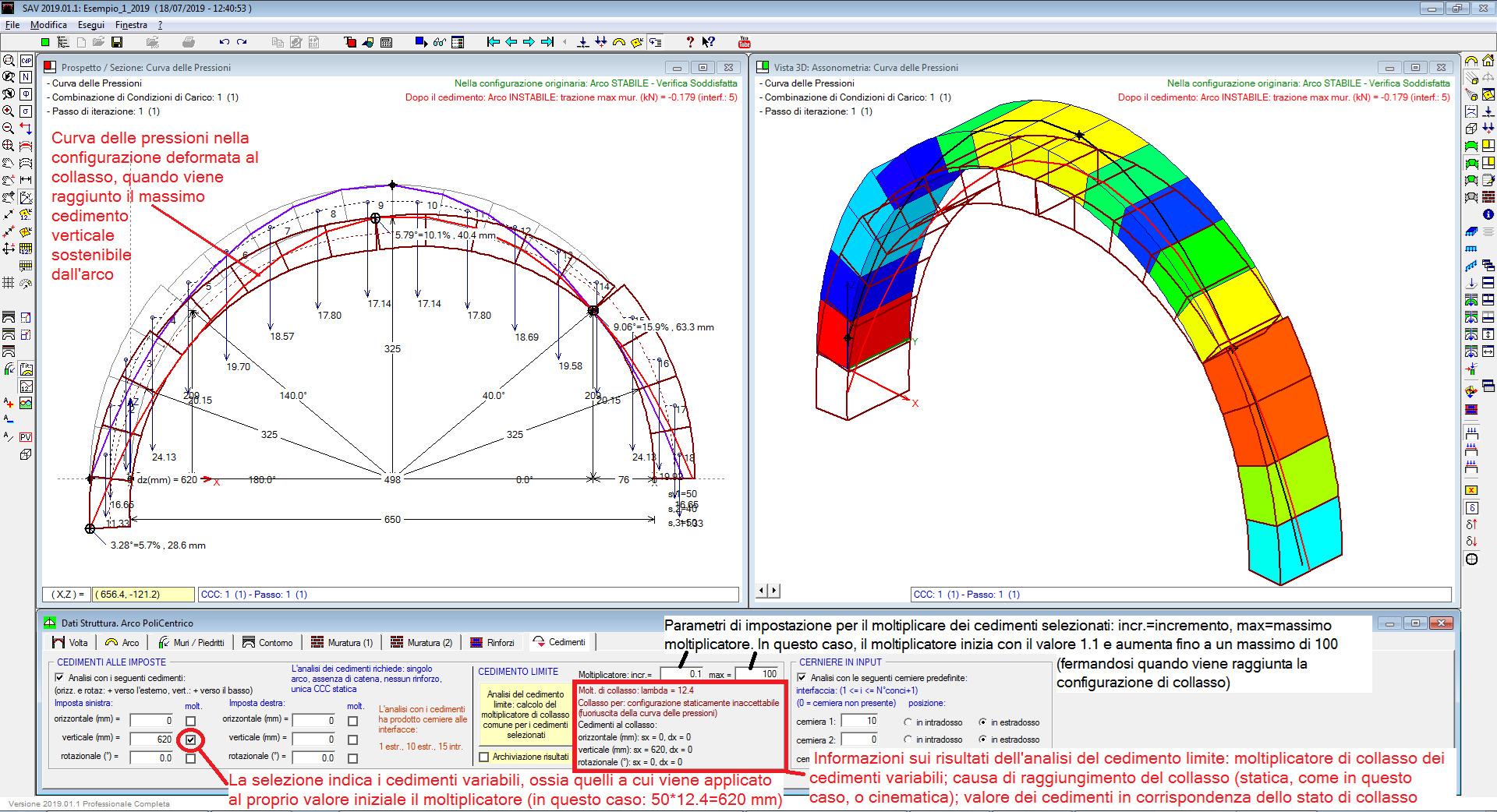This screenshot has width=1497, height=812.
Task: Click the zoom out magnifier icon
Action: (x=9, y=129)
